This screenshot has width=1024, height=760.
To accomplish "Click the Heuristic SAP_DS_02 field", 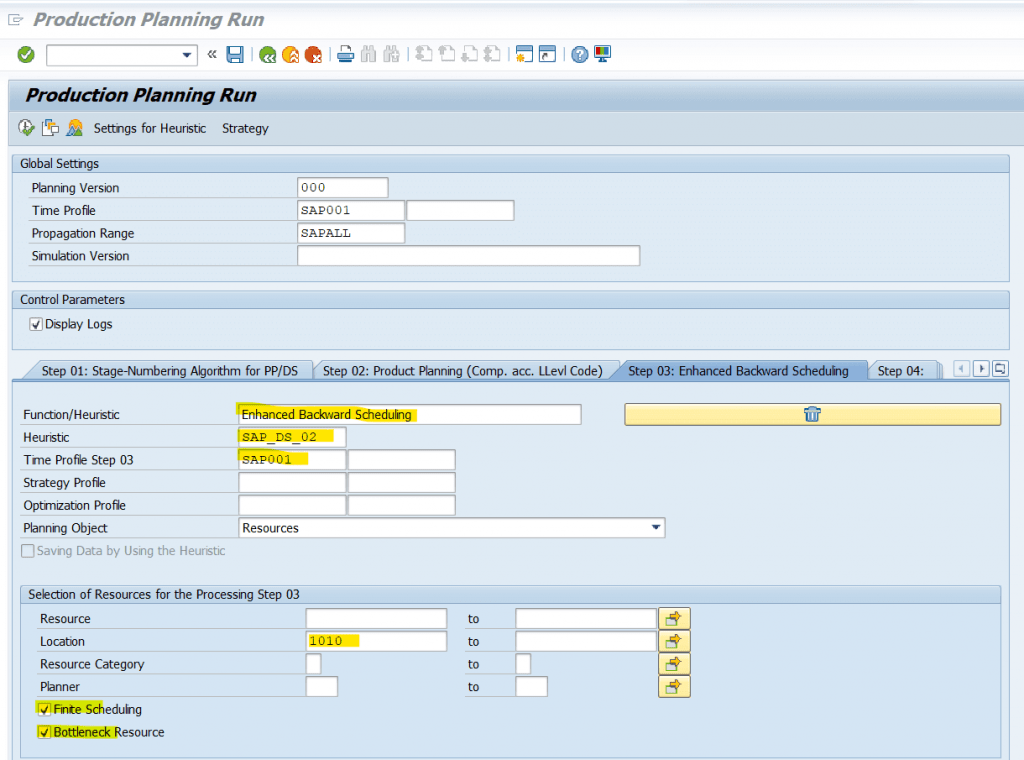I will click(x=292, y=437).
